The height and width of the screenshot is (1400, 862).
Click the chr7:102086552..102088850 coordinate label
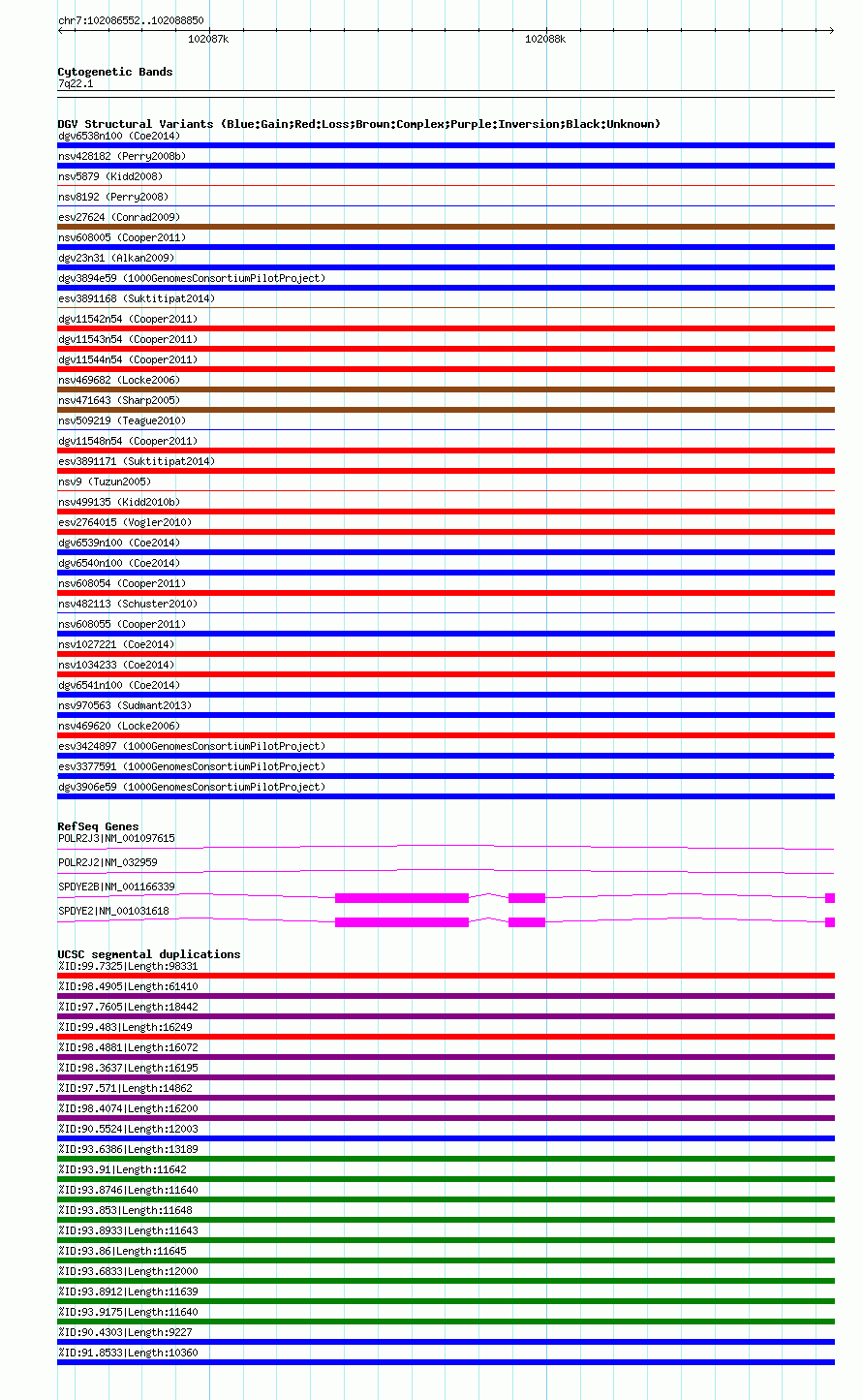pos(131,20)
